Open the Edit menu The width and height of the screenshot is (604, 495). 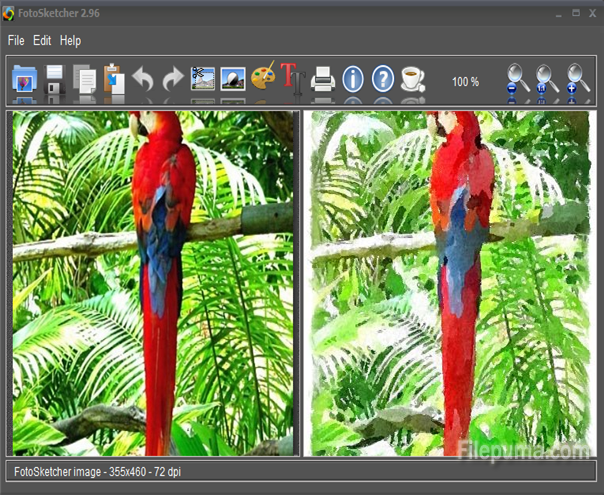(x=42, y=41)
